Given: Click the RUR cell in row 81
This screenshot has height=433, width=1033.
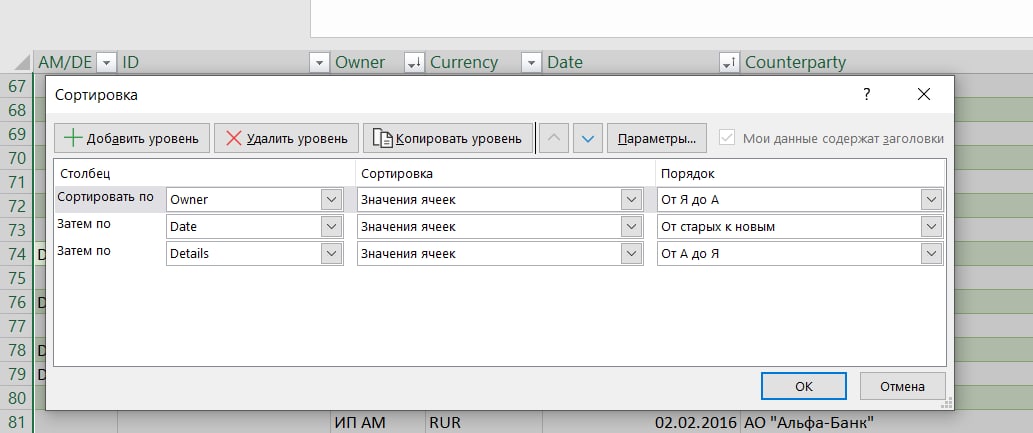Looking at the screenshot, I should pos(483,422).
